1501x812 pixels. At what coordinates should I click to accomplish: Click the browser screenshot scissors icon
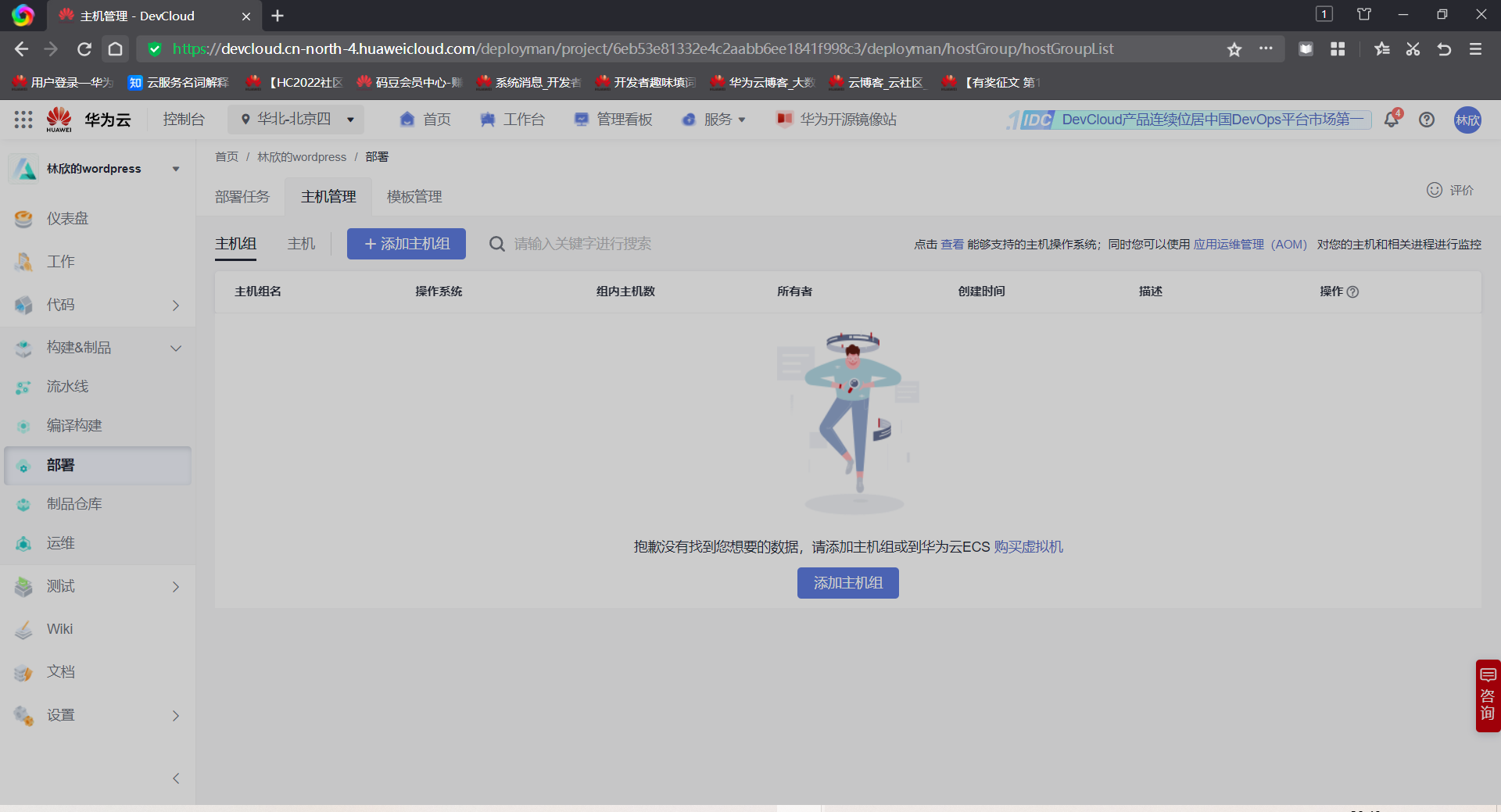coord(1413,49)
